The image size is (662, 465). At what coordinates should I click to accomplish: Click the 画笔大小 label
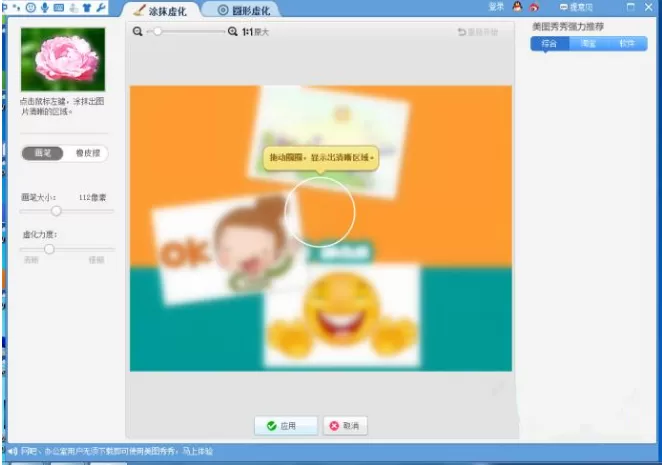click(38, 197)
